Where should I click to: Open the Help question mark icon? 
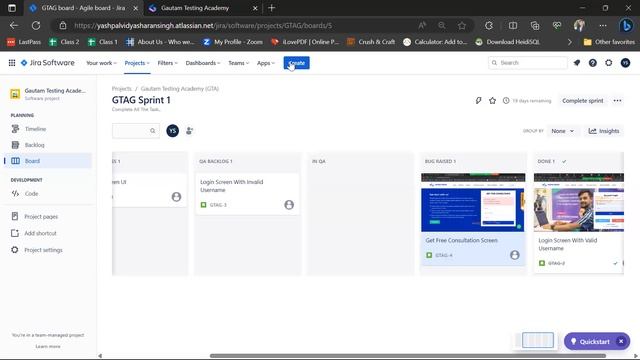pyautogui.click(x=593, y=63)
